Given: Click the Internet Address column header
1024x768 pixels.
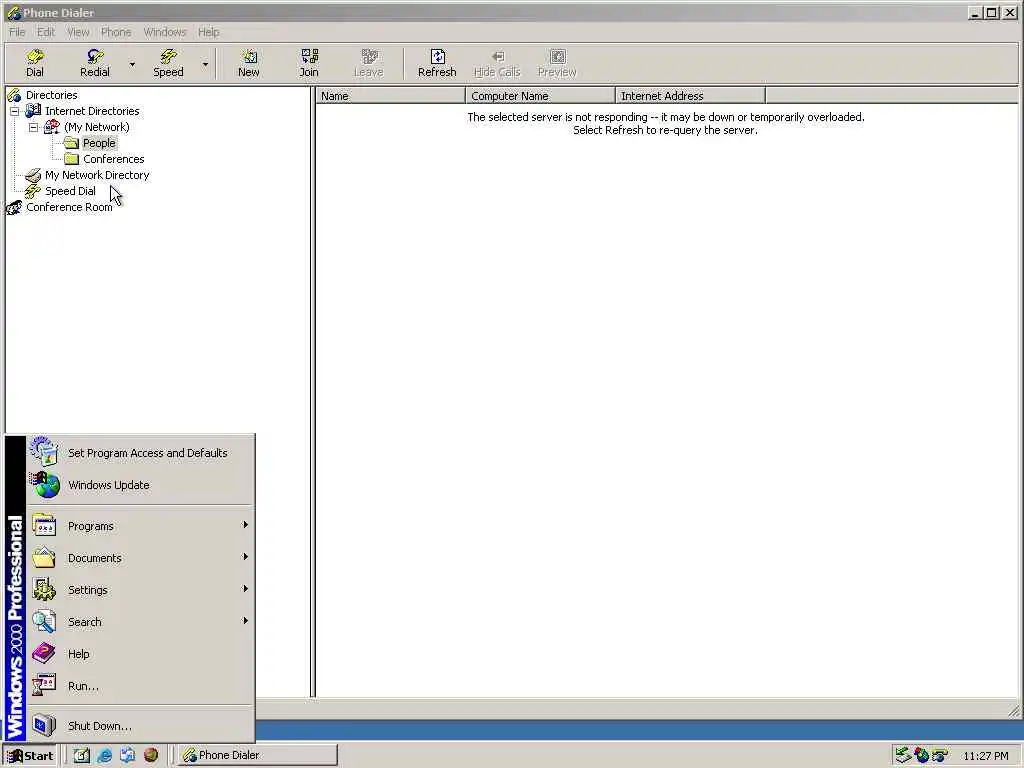Looking at the screenshot, I should point(690,96).
